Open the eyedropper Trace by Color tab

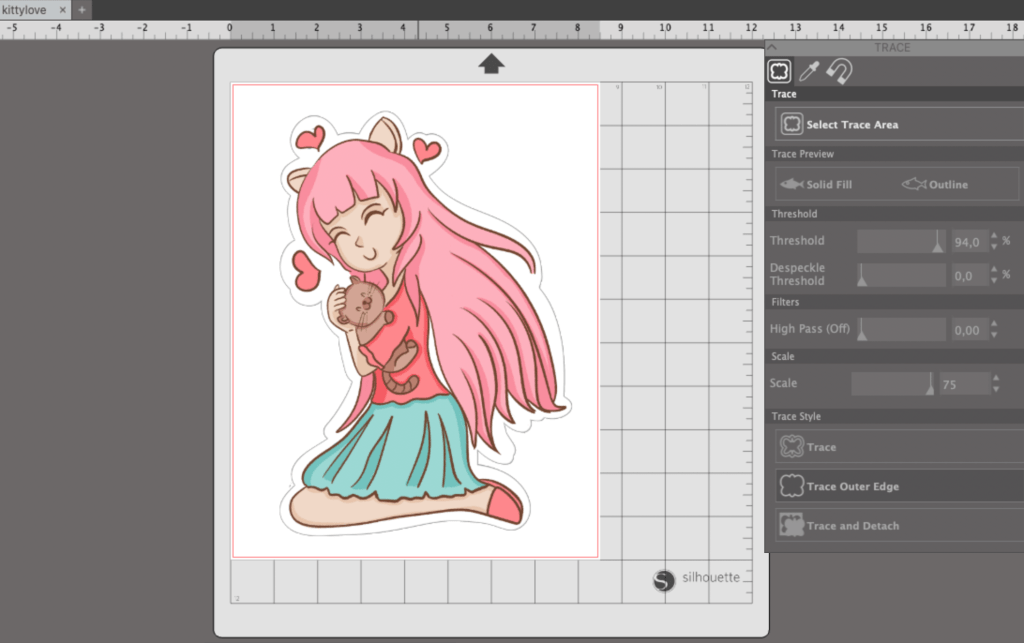click(809, 71)
